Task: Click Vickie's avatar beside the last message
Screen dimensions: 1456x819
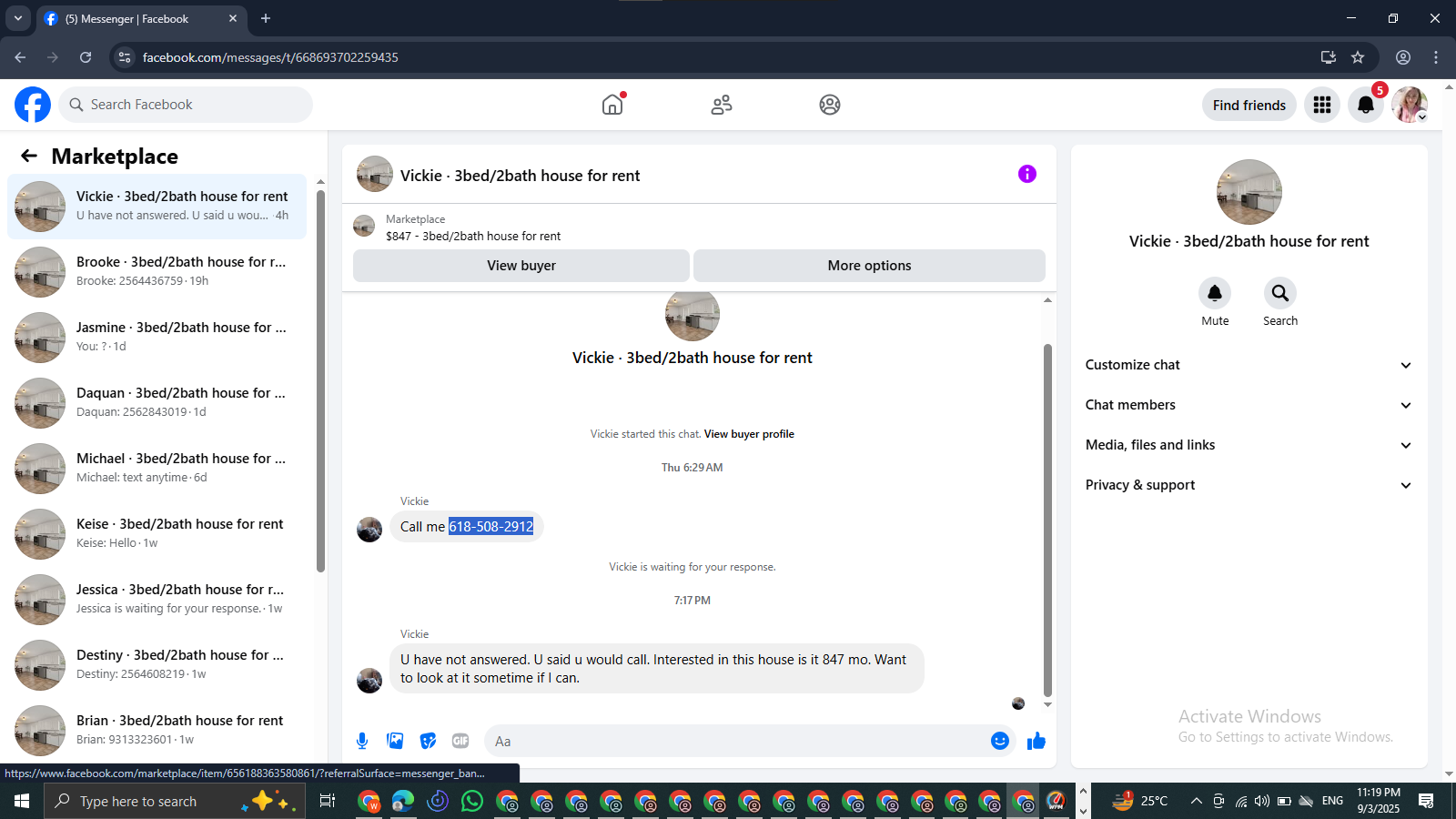Action: 369,681
